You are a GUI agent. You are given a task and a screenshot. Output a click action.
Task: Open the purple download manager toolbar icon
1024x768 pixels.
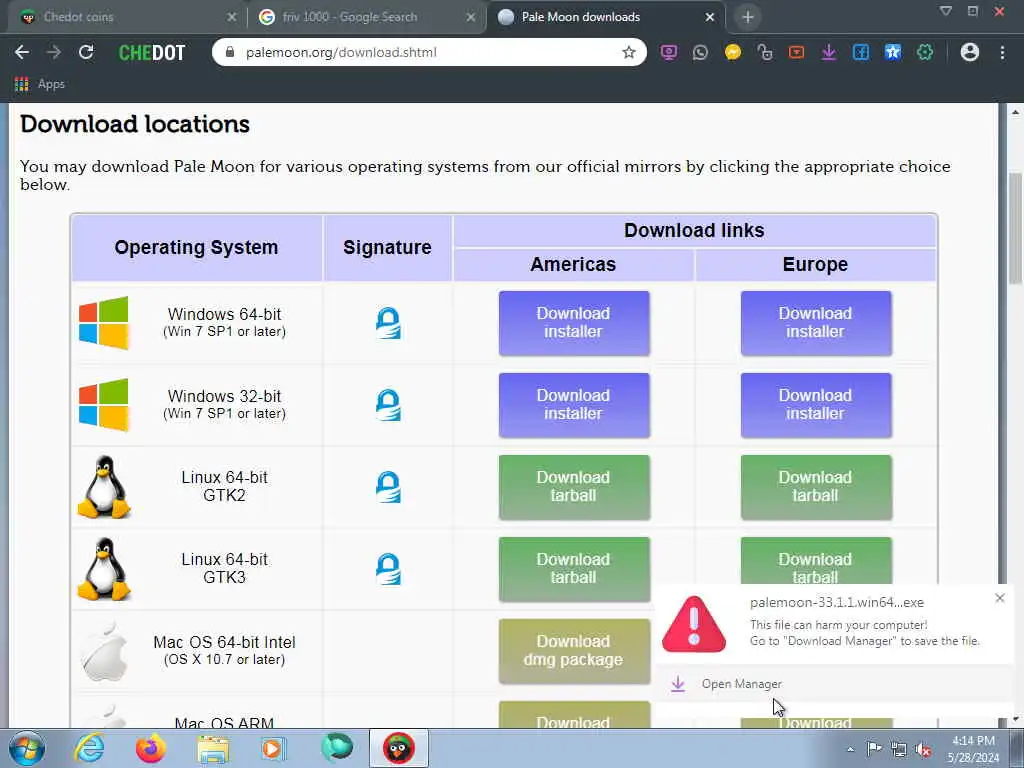coord(828,52)
